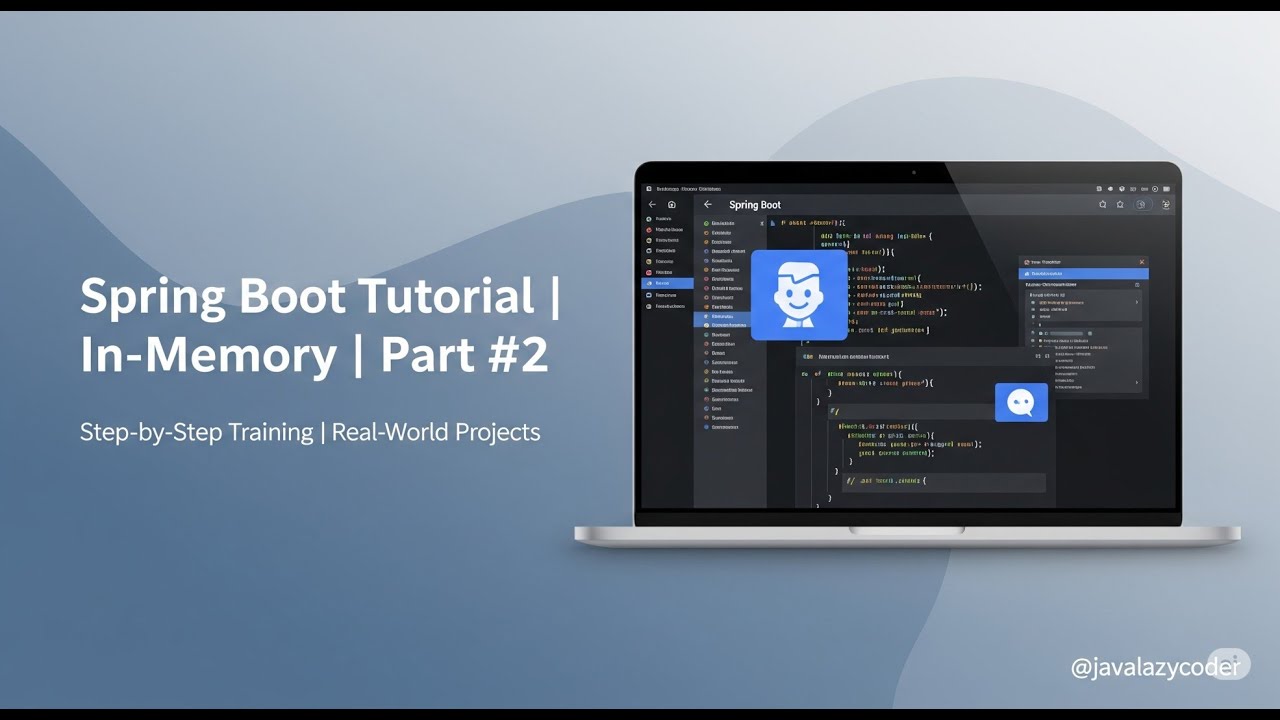Click back arrow left of Spring Boot

(x=708, y=205)
